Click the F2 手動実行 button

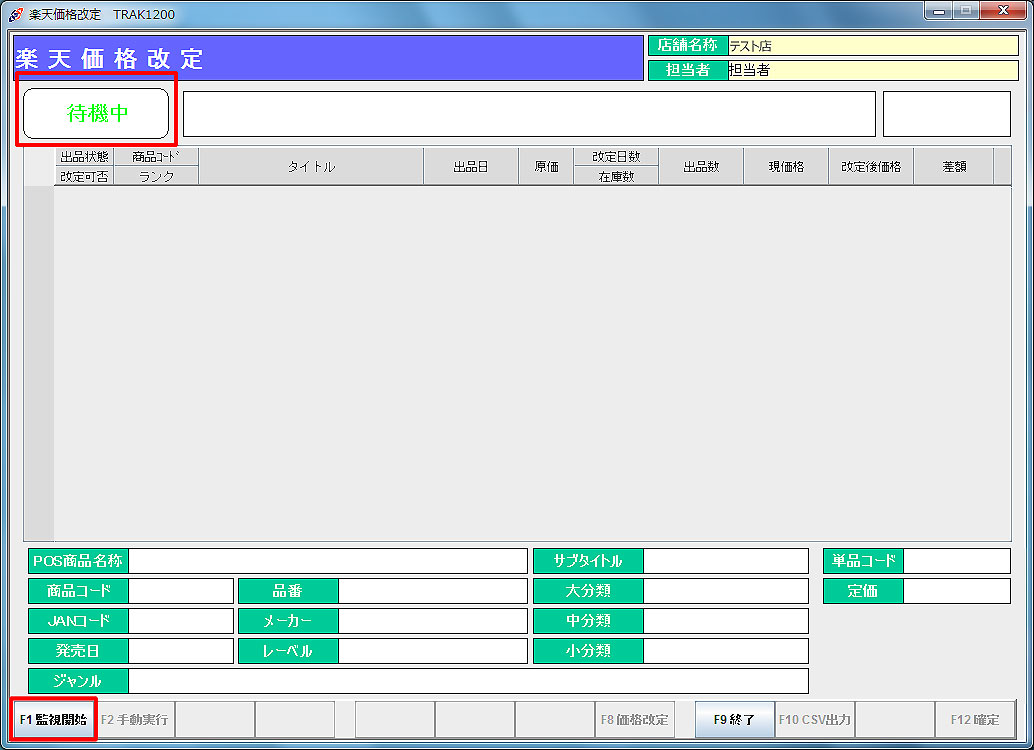[135, 719]
